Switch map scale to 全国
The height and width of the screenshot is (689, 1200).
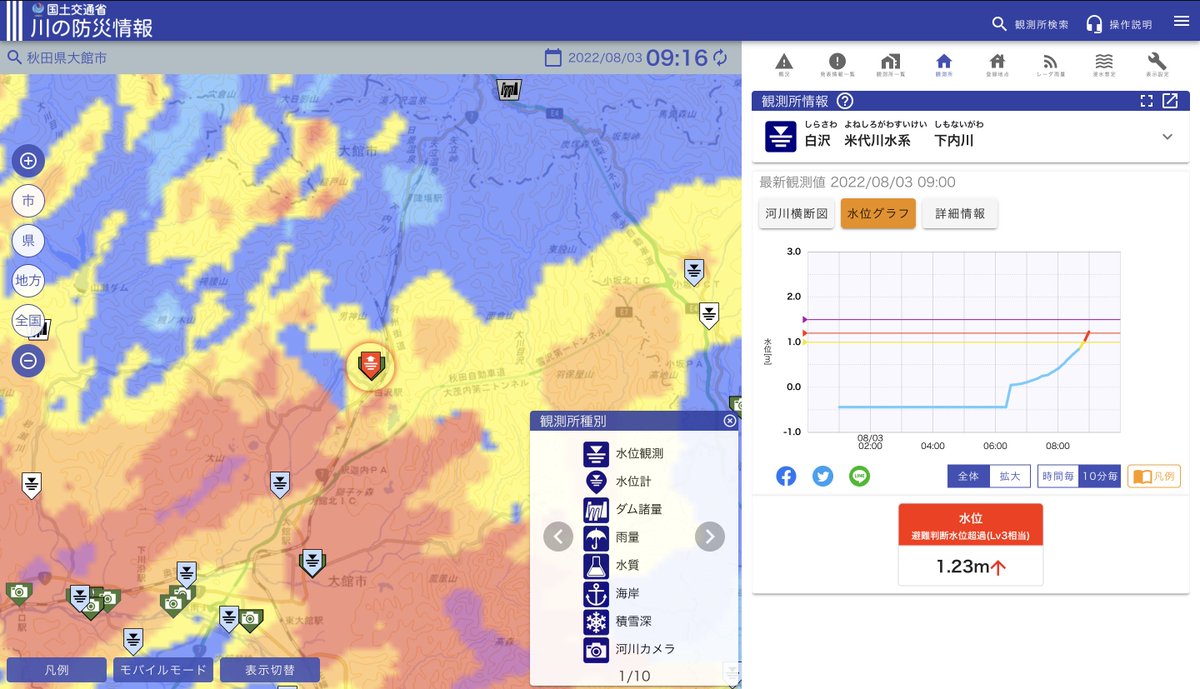[x=28, y=321]
